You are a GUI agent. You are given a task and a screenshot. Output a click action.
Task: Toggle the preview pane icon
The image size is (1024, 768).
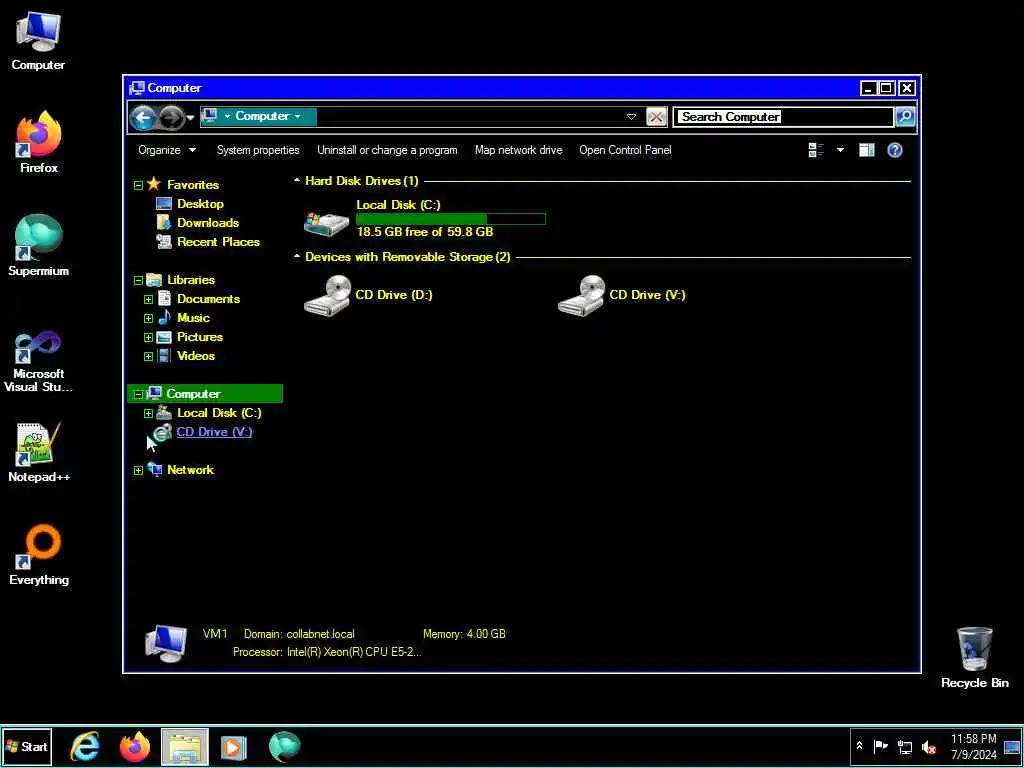867,150
